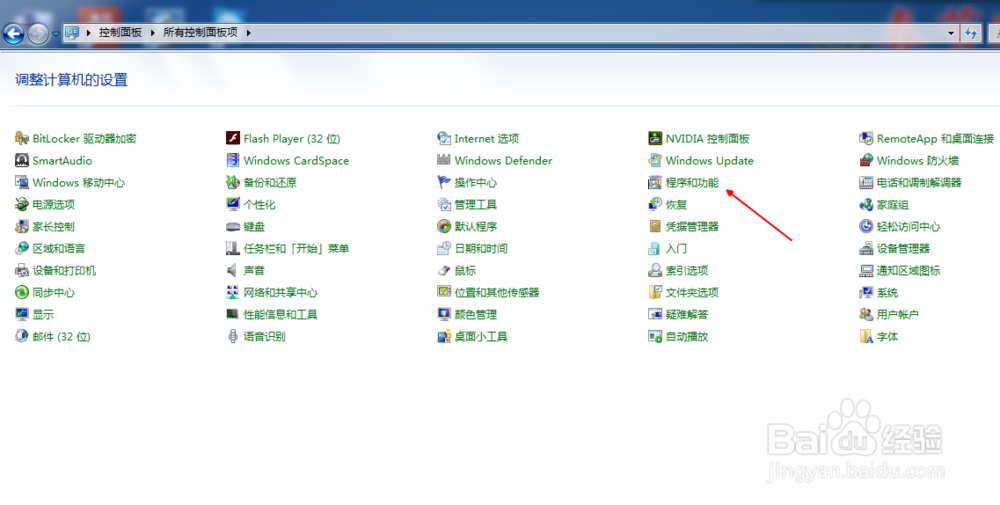Open the address bar history dropdown

coord(951,33)
